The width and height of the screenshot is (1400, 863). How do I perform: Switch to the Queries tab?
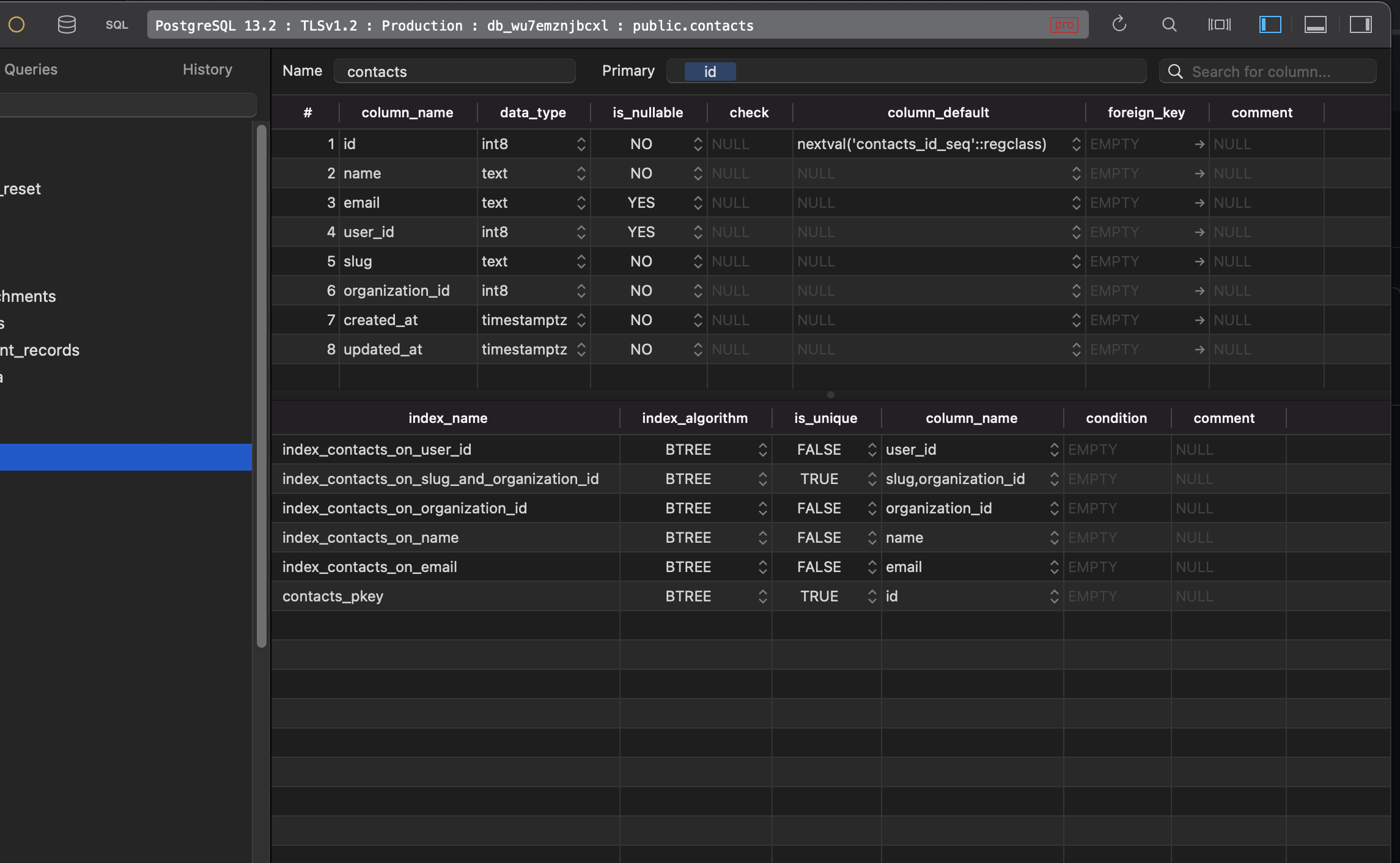[31, 69]
